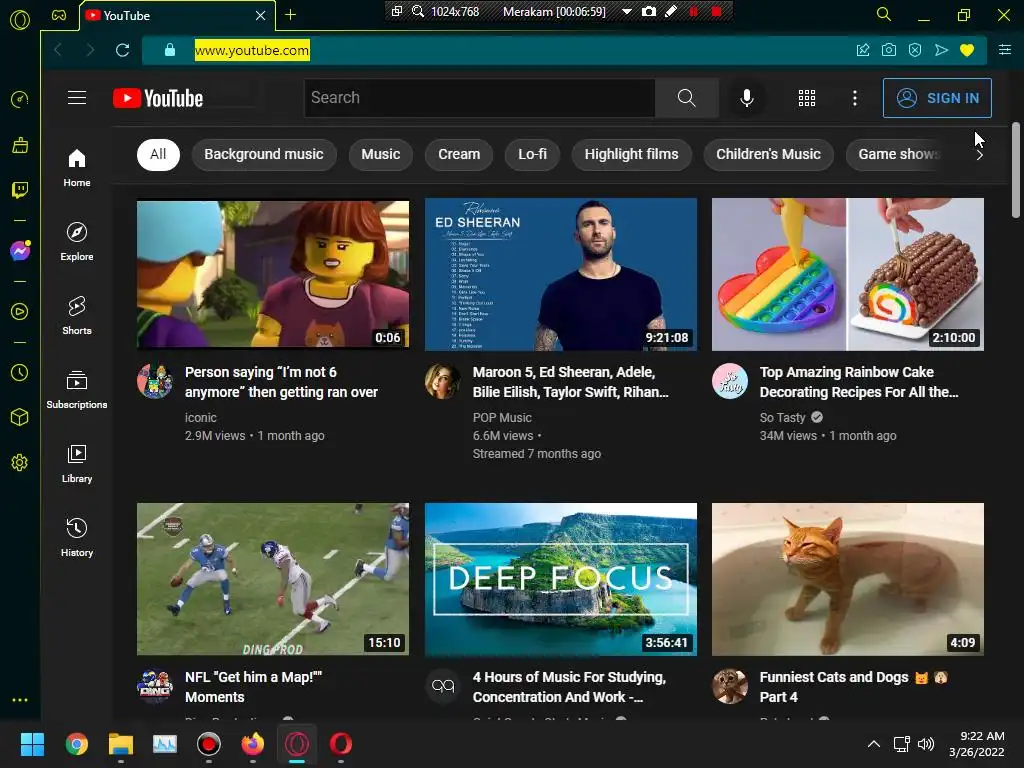Click the YouTube search input field
The height and width of the screenshot is (768, 1024).
click(x=480, y=98)
